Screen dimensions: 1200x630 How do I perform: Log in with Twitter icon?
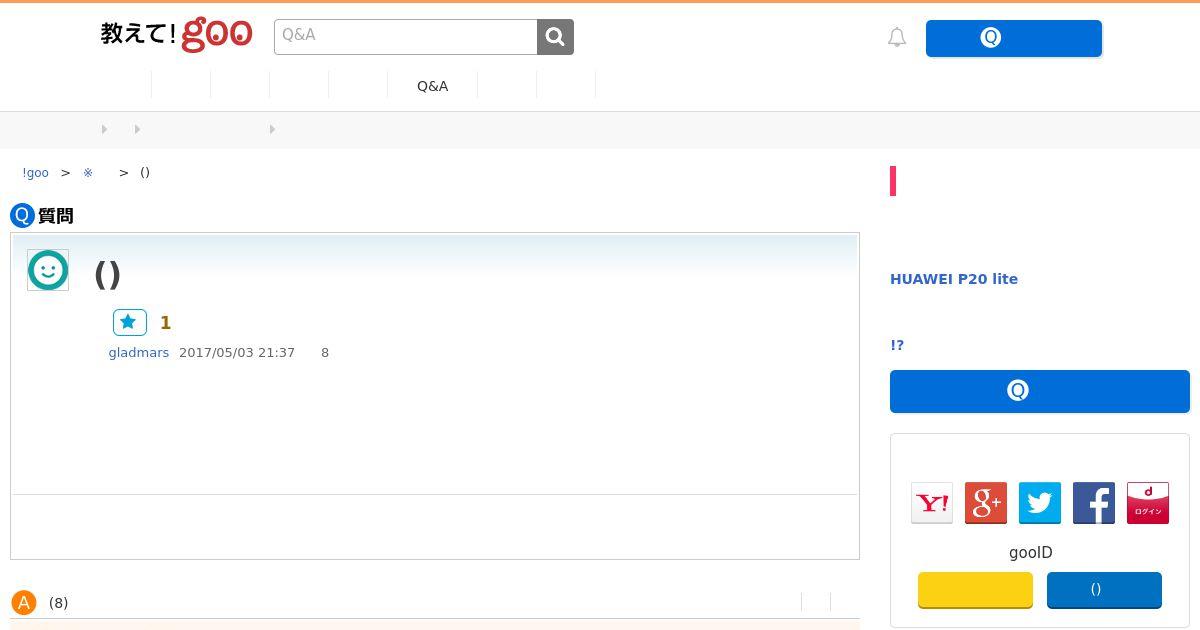click(x=1040, y=503)
